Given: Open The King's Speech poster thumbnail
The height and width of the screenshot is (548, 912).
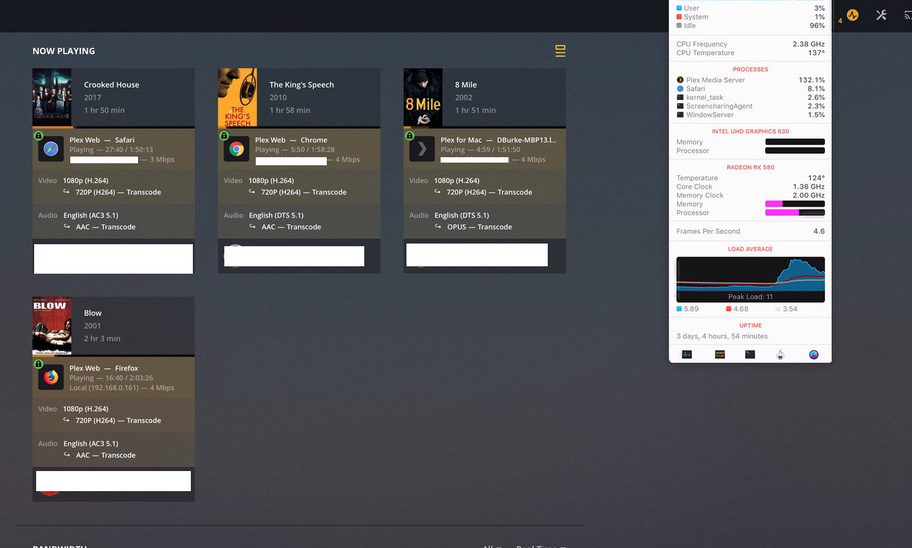Looking at the screenshot, I should pyautogui.click(x=237, y=97).
